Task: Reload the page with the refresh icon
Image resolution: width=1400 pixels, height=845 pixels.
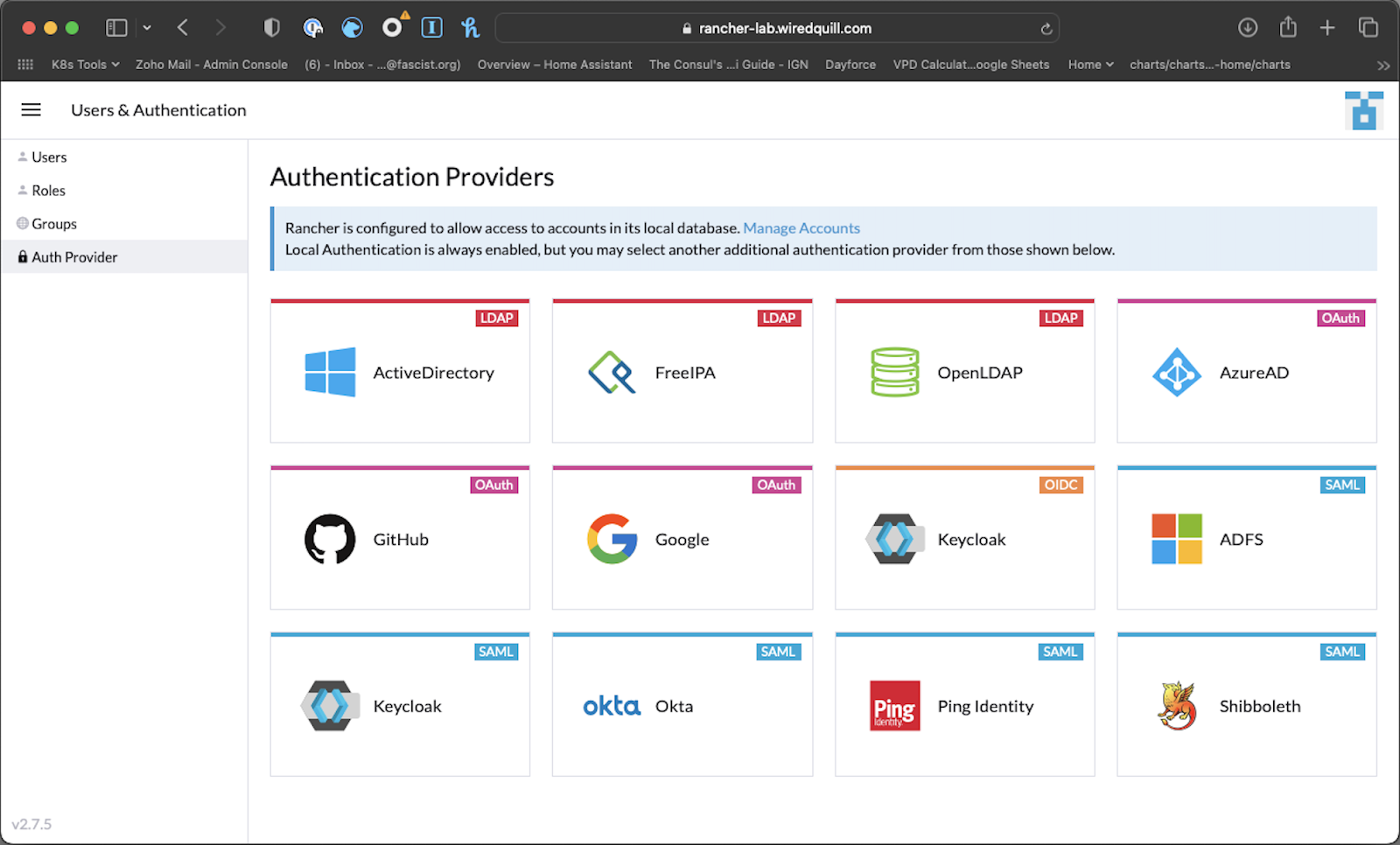Action: tap(1046, 29)
